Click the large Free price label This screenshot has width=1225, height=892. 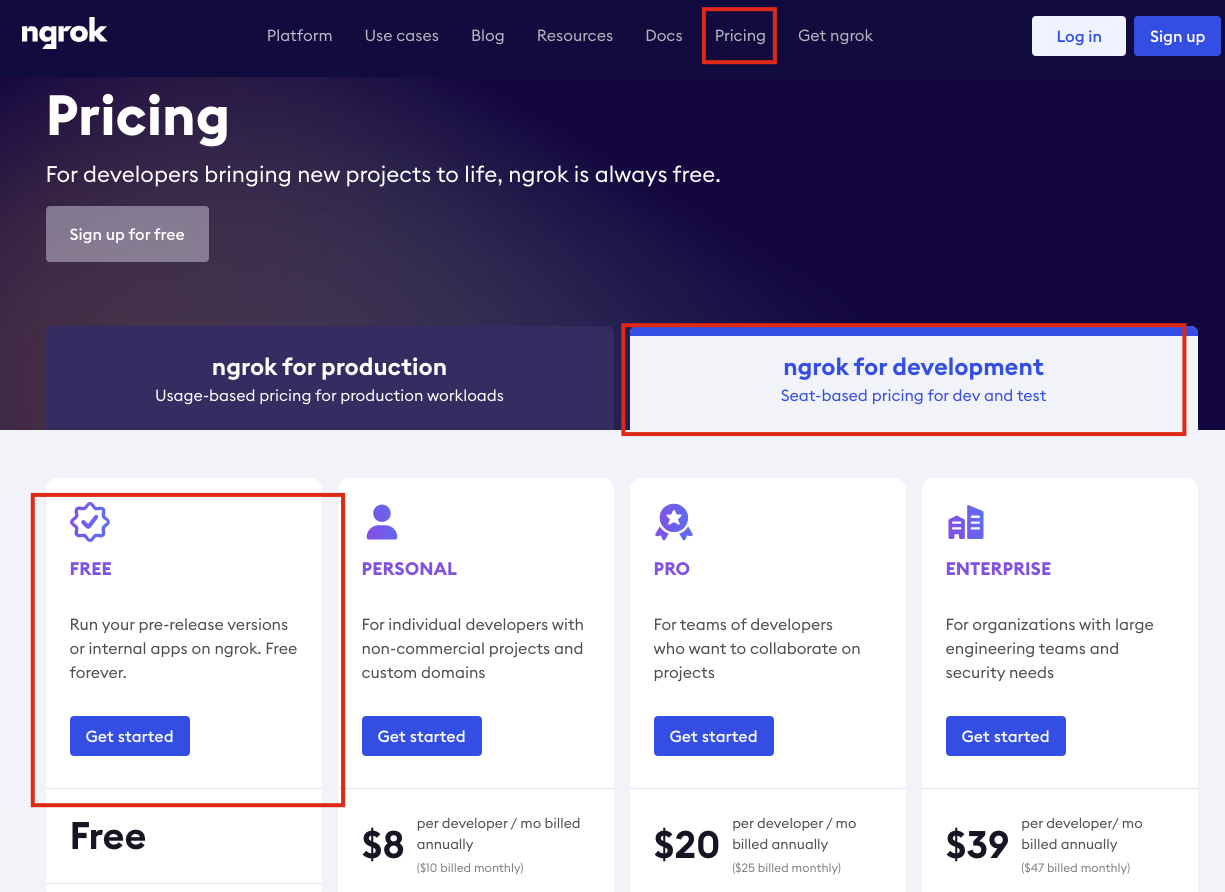(x=108, y=836)
